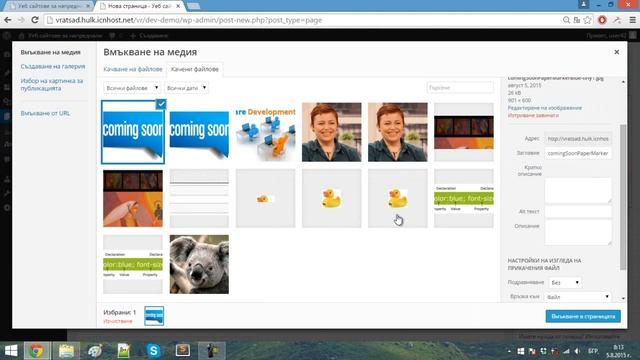Open the Chrome menu hamburger icon
Image resolution: width=640 pixels, height=360 pixels.
[x=633, y=20]
